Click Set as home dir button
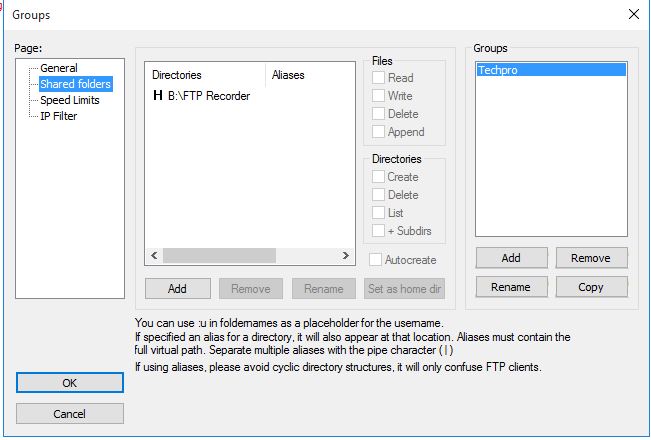The width and height of the screenshot is (651, 440). [404, 288]
